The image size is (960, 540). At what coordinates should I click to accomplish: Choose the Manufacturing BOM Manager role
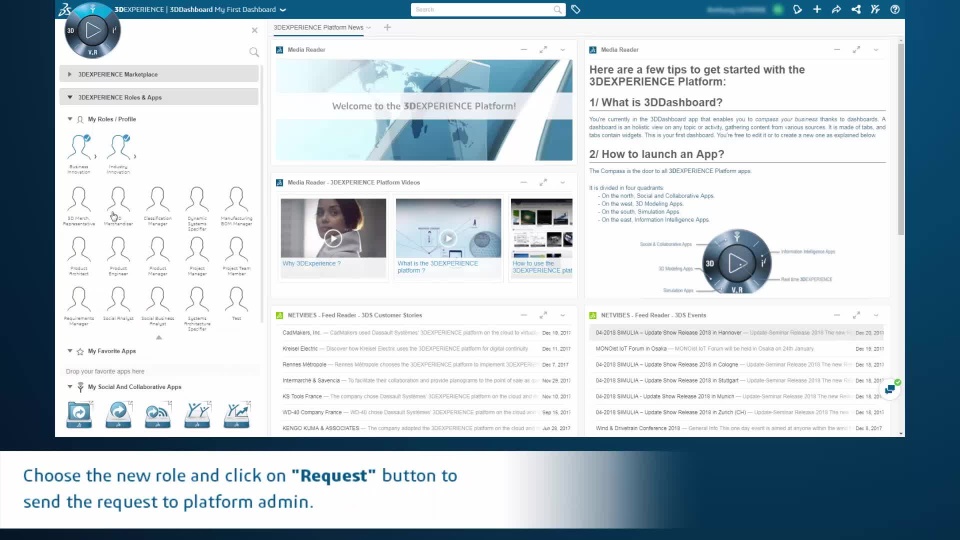[x=236, y=206]
